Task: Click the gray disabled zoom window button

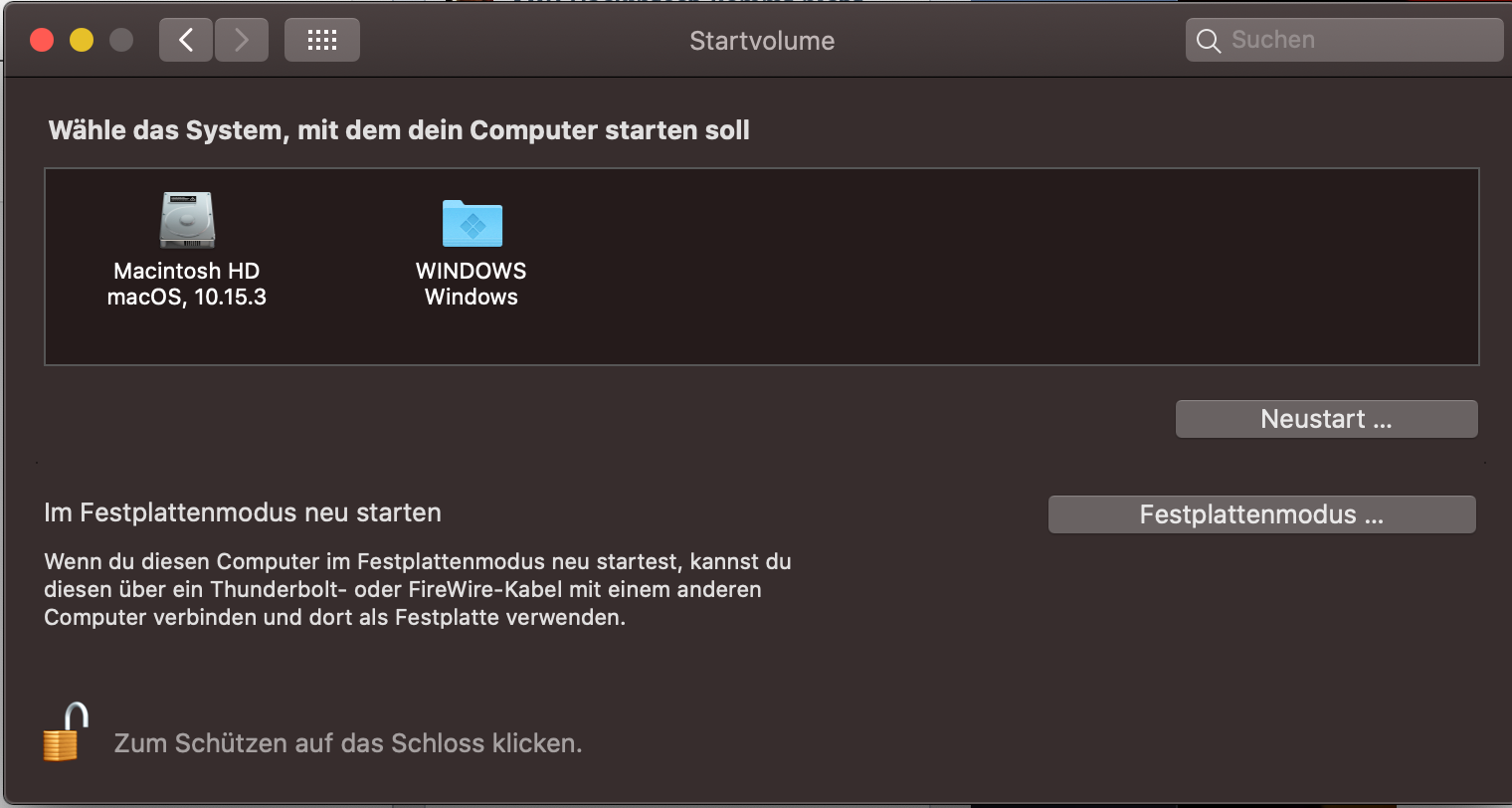Action: [121, 40]
